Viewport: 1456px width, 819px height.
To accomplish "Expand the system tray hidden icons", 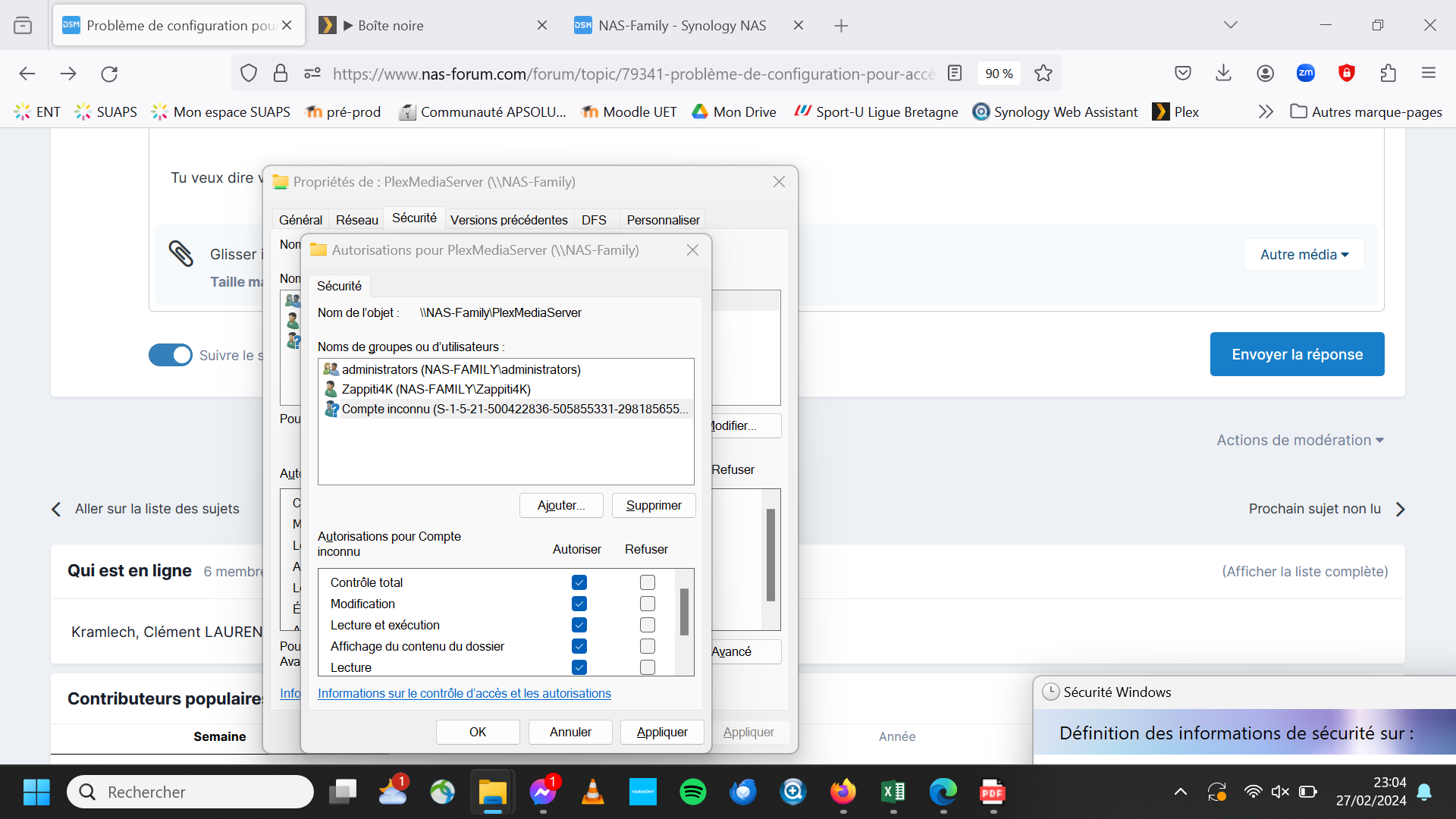I will pos(1181,792).
